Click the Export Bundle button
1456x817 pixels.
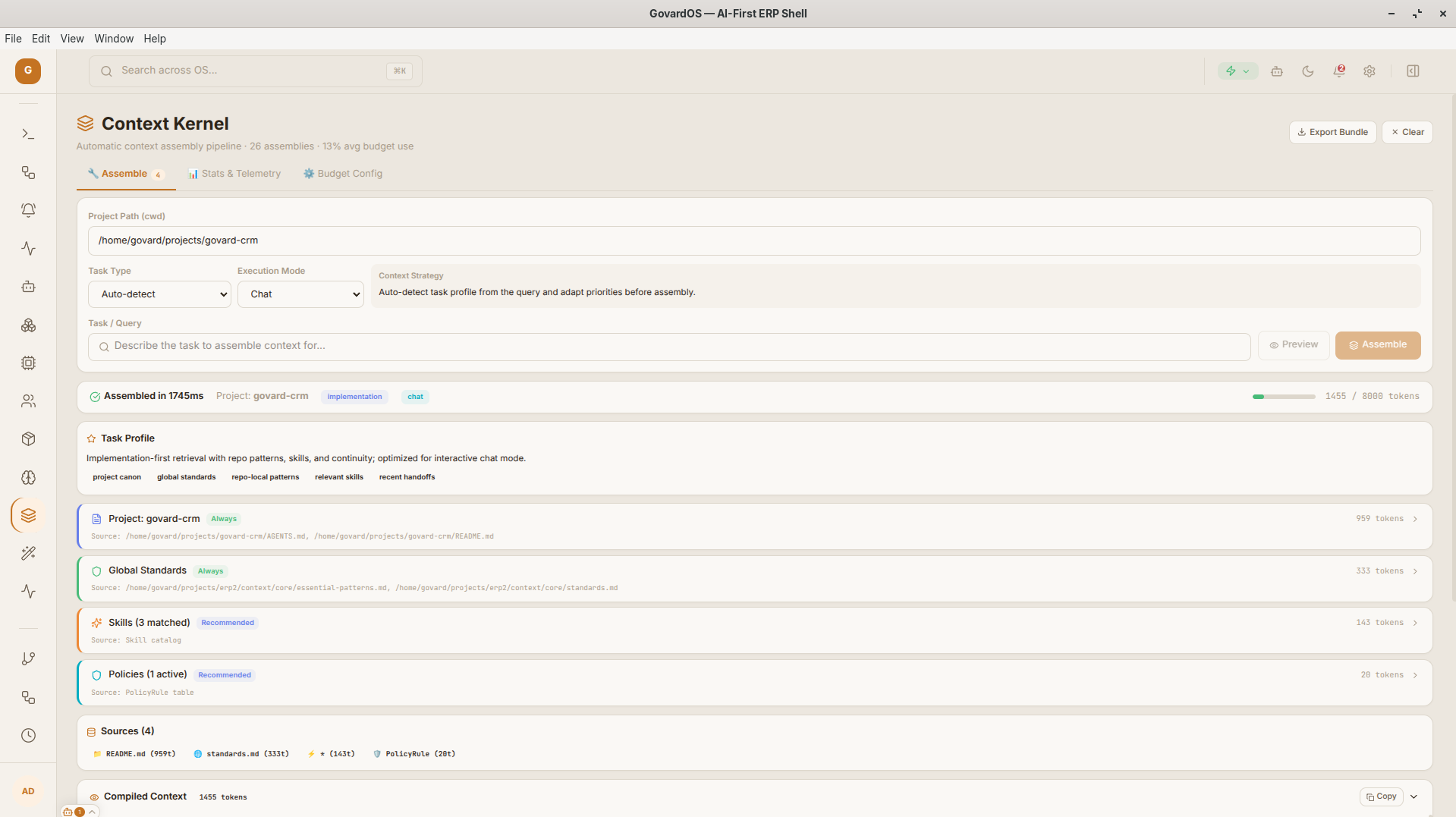1332,132
